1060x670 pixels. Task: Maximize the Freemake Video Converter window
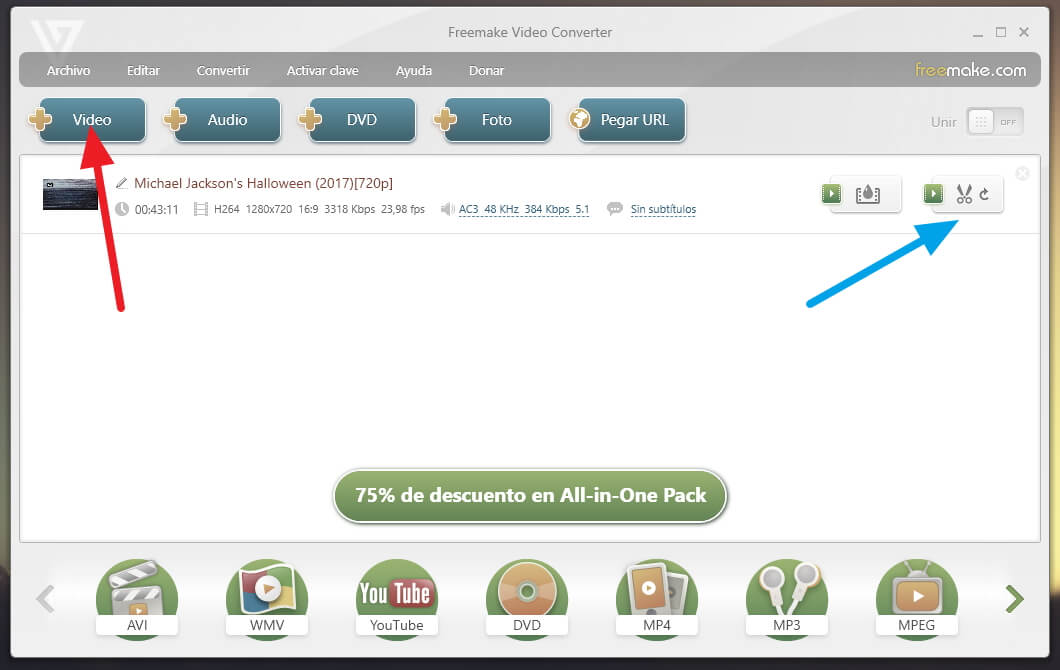point(1001,32)
